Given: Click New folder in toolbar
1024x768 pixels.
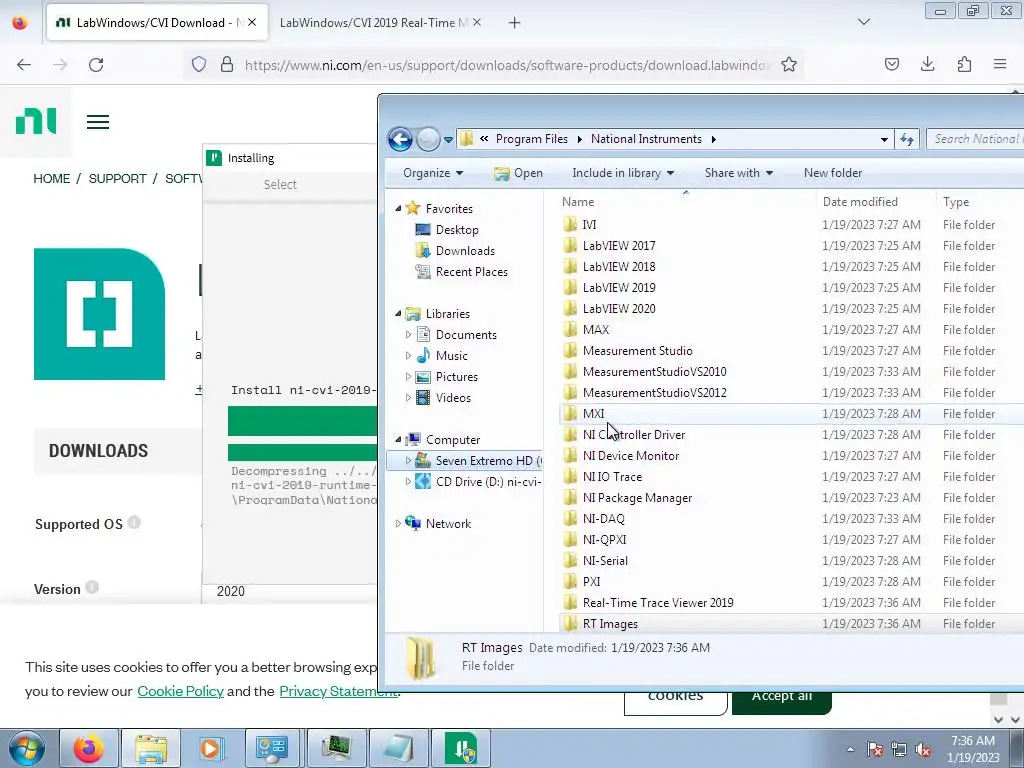Looking at the screenshot, I should [833, 173].
